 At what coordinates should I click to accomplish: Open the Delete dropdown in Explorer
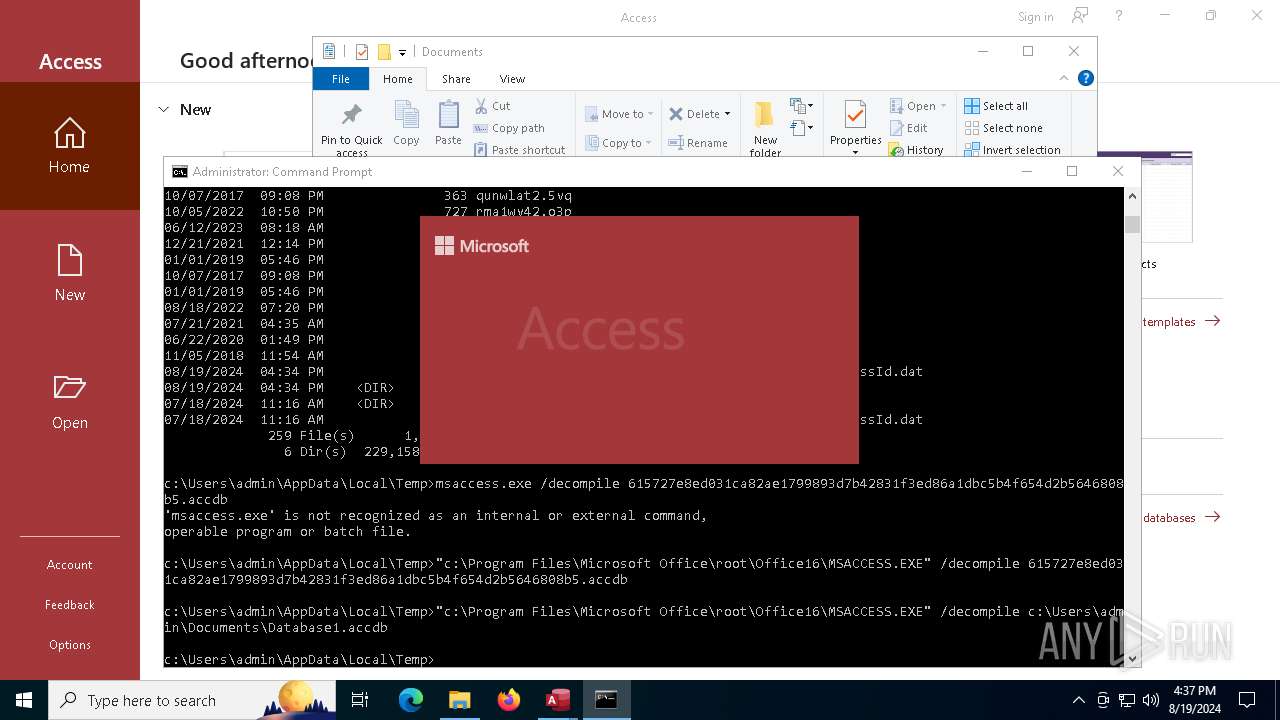(699, 114)
